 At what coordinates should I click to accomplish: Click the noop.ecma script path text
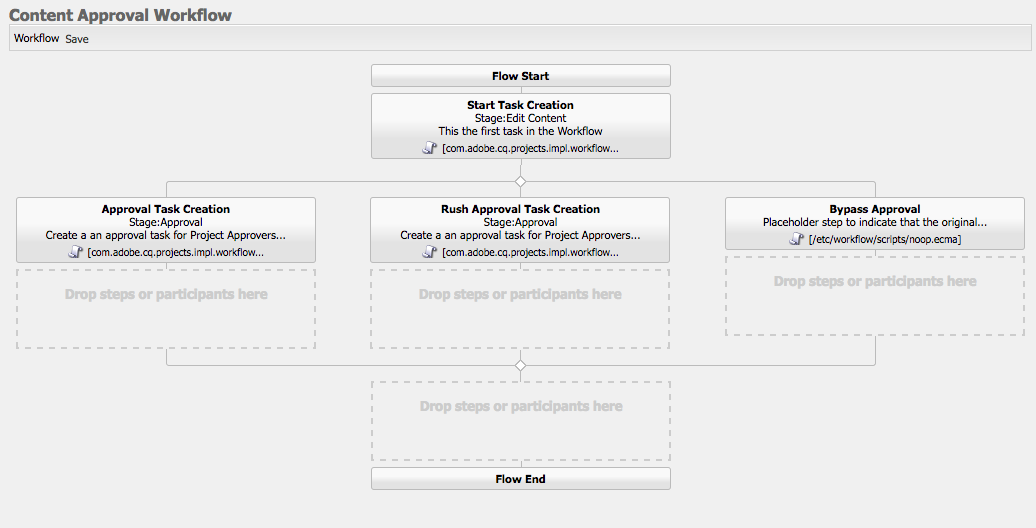coord(885,239)
